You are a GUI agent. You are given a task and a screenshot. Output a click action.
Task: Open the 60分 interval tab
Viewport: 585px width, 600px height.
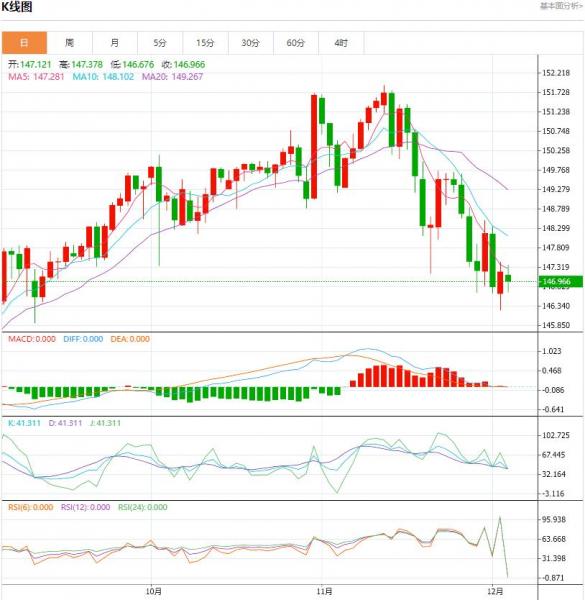[296, 42]
